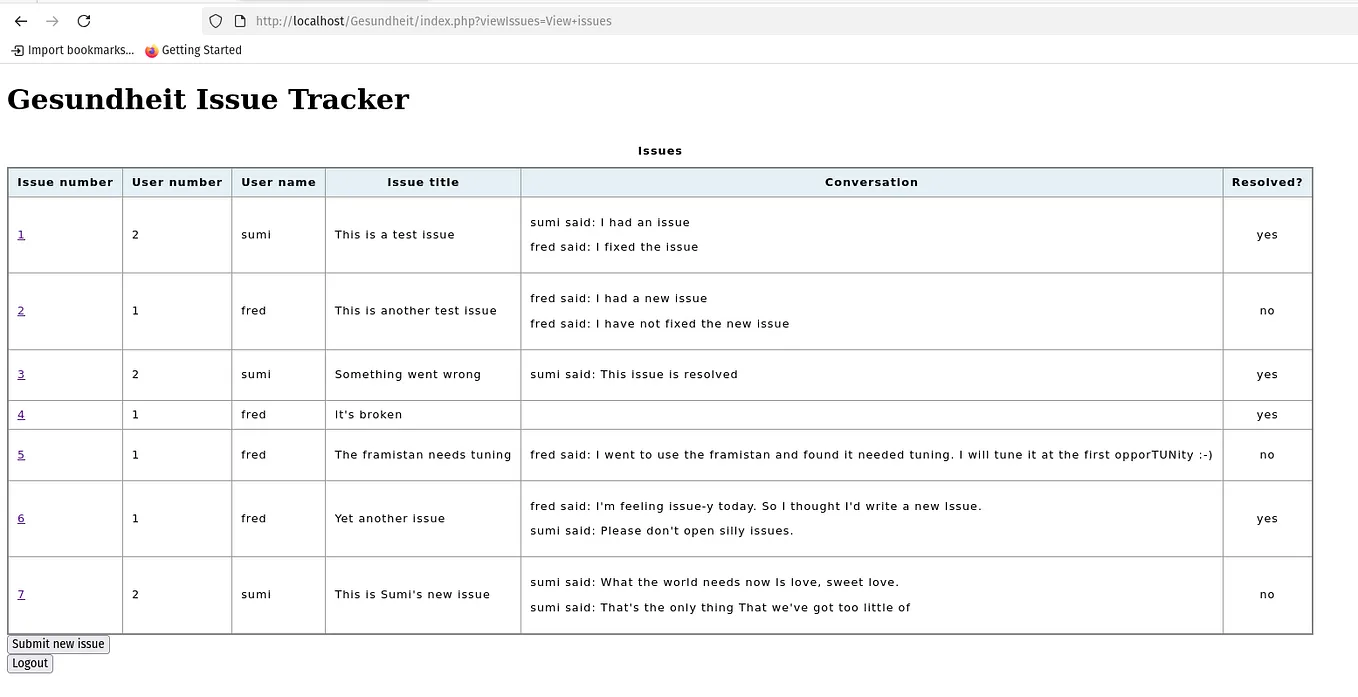This screenshot has width=1358, height=697.
Task: Click the Getting Started bookmark
Action: point(202,50)
